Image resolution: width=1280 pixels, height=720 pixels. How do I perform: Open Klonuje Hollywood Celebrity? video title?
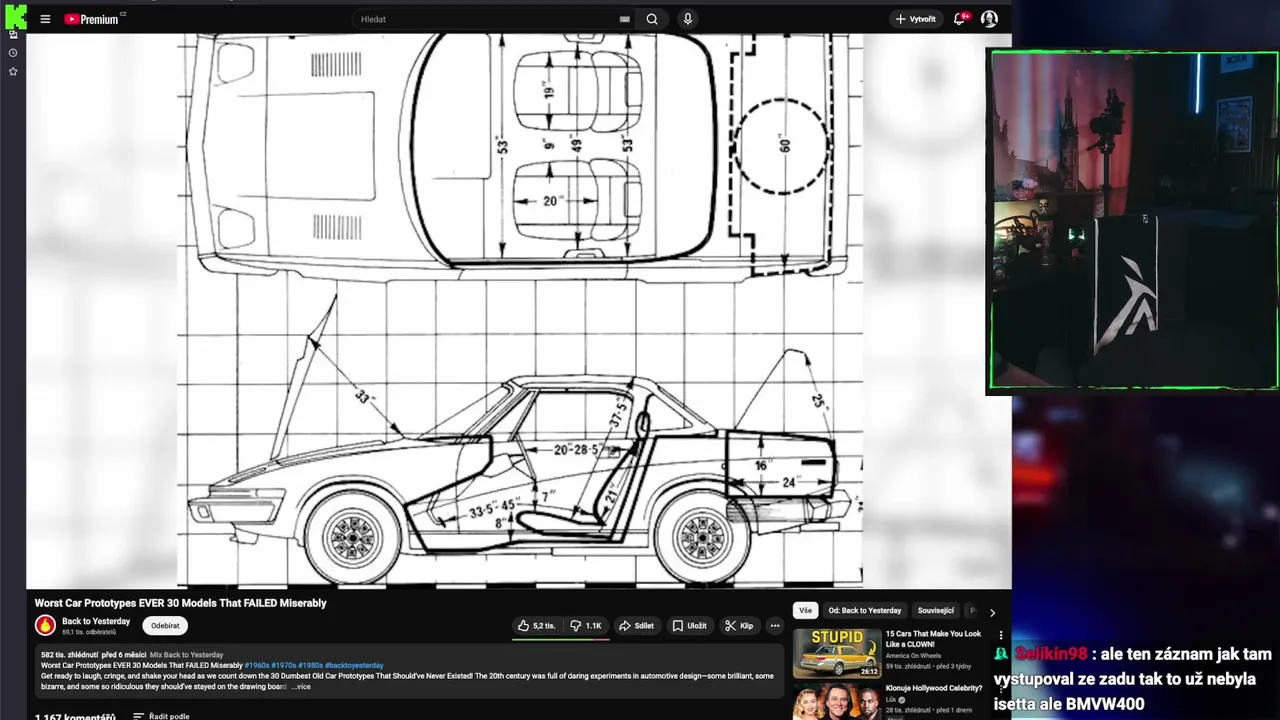coord(934,688)
